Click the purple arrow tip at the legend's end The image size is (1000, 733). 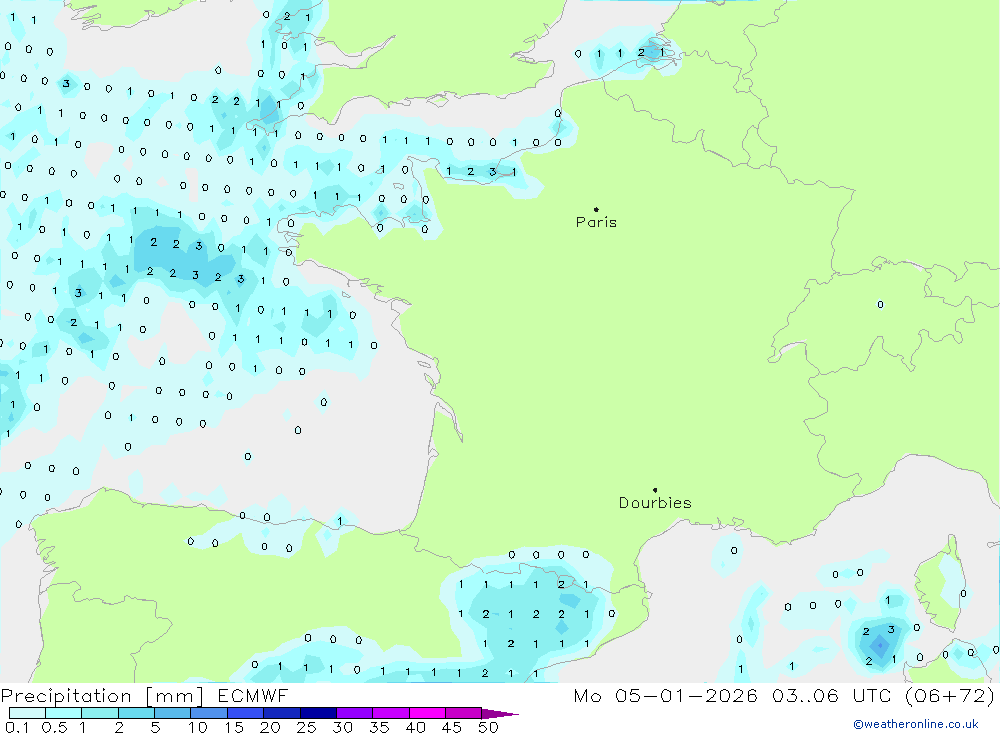coord(500,714)
